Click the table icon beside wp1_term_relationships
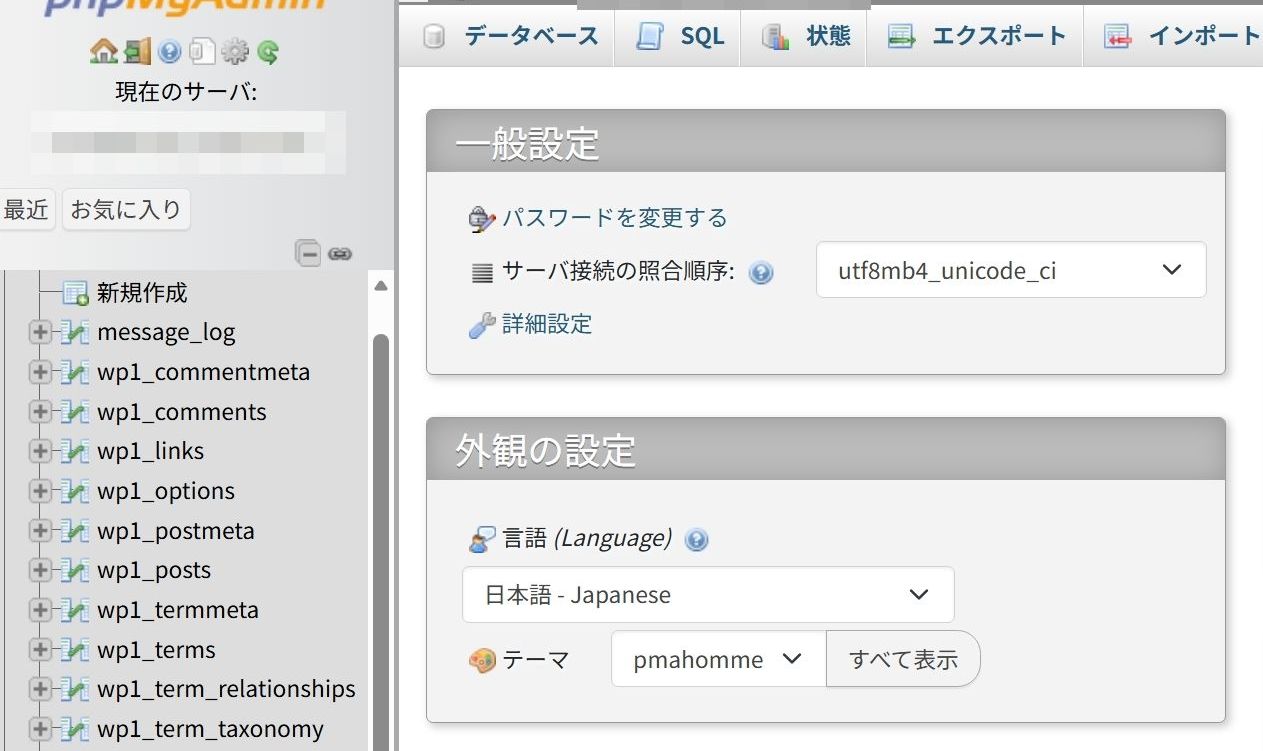Viewport: 1263px width, 751px height. click(x=75, y=689)
